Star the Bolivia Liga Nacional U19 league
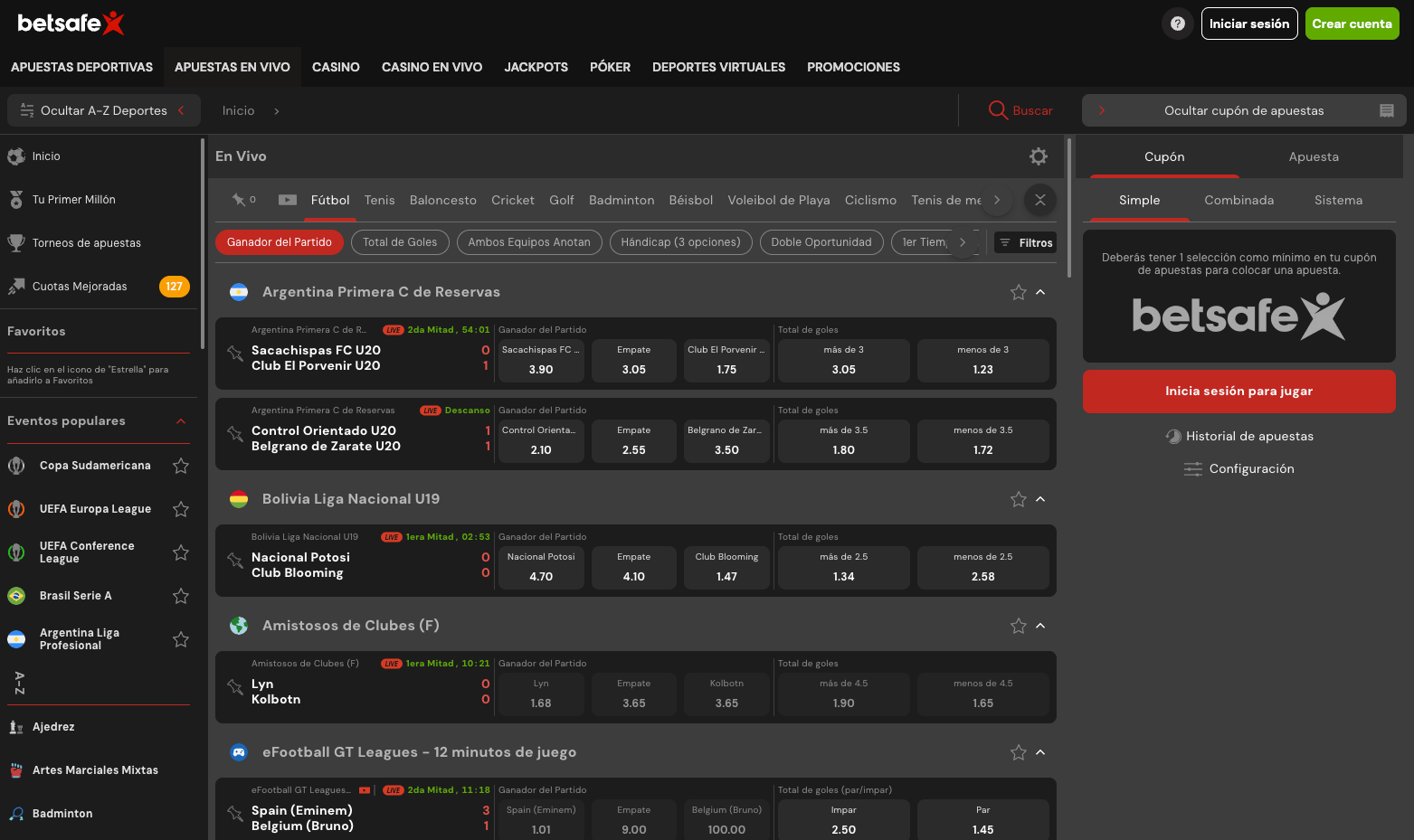Viewport: 1414px width, 840px height. 1019,499
